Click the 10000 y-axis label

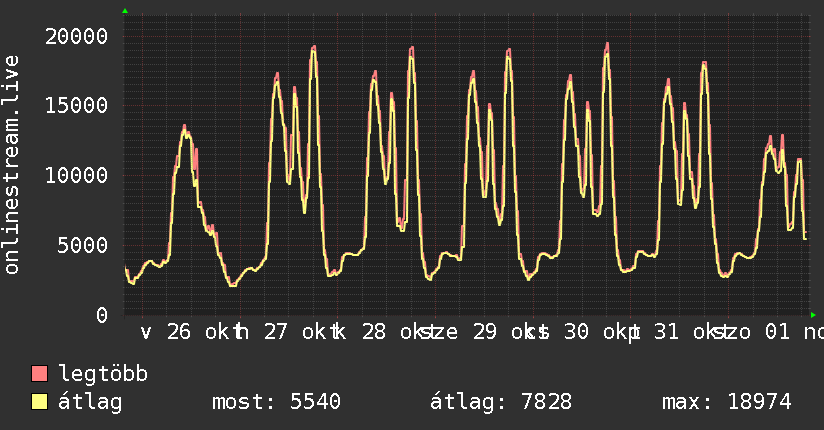(77, 175)
